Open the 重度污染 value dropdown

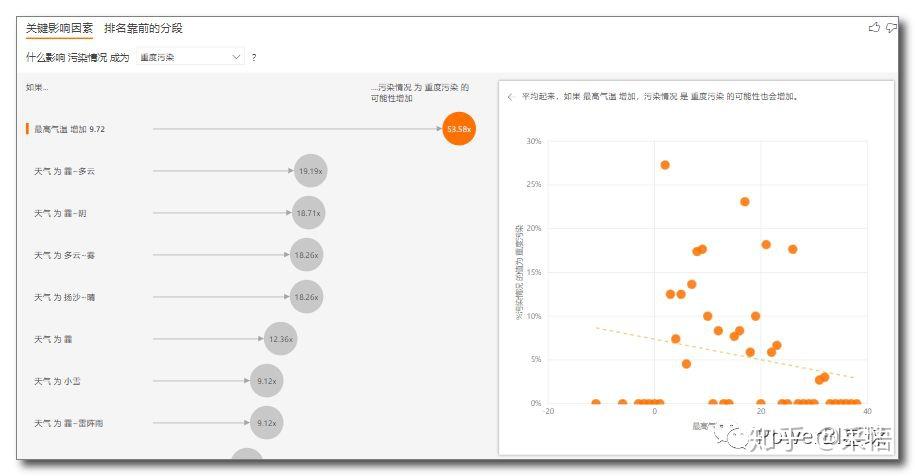[190, 57]
